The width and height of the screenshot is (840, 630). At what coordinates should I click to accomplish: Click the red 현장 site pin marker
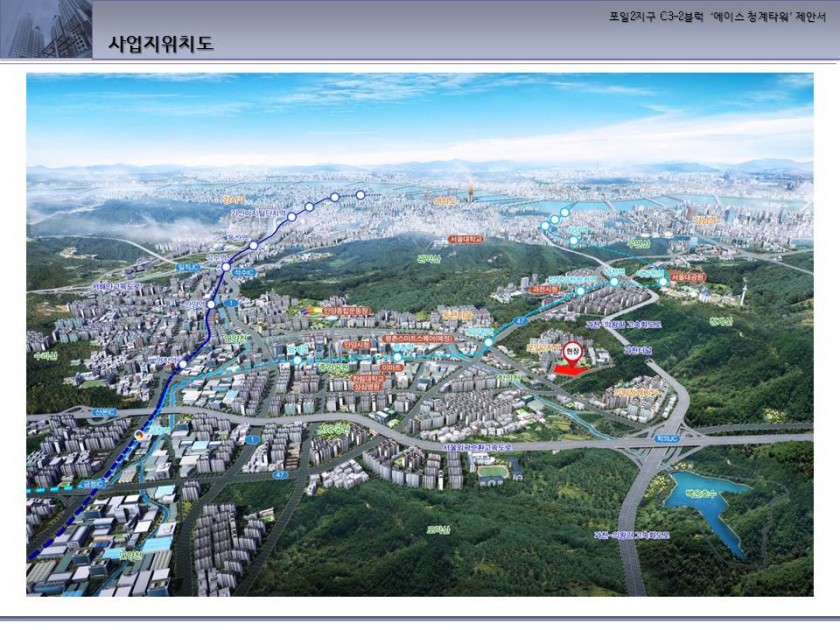[571, 352]
